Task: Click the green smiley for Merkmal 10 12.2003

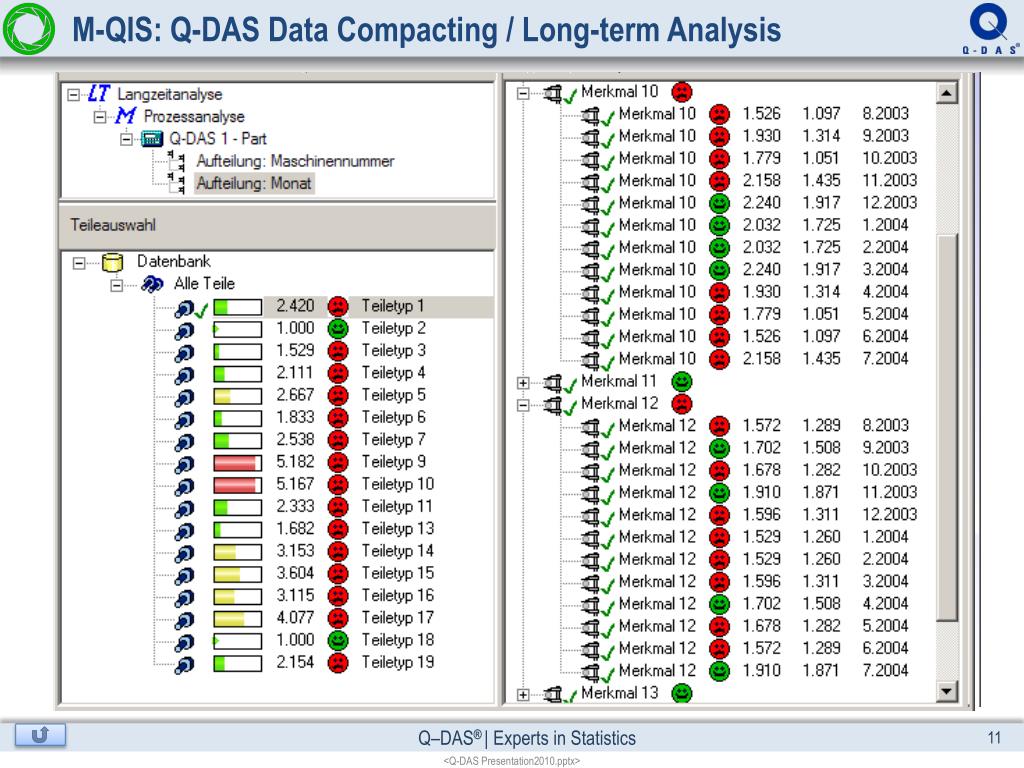Action: coord(719,203)
